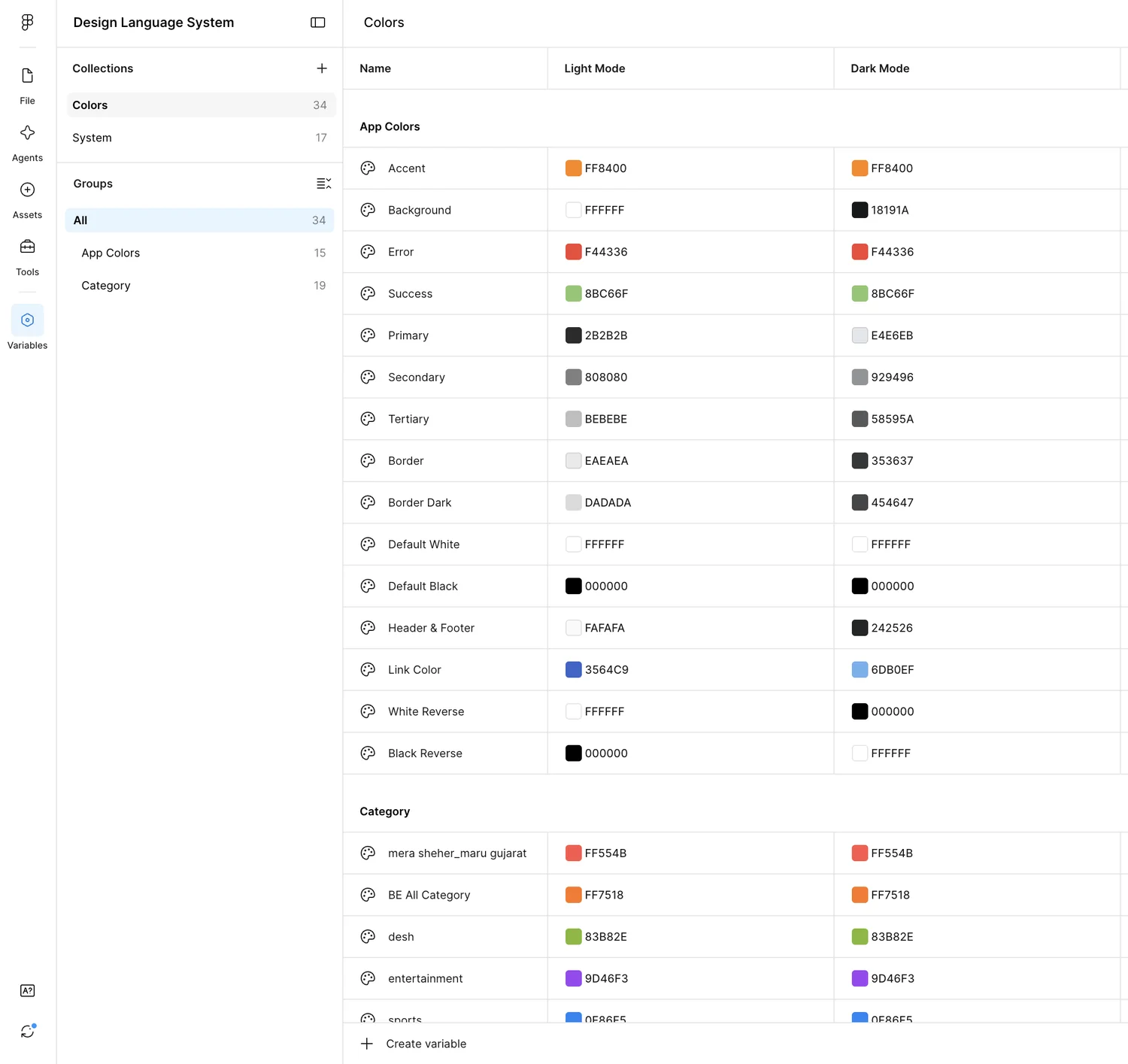This screenshot has width=1128, height=1064.
Task: Click the White Reverse variable name
Action: click(x=426, y=711)
